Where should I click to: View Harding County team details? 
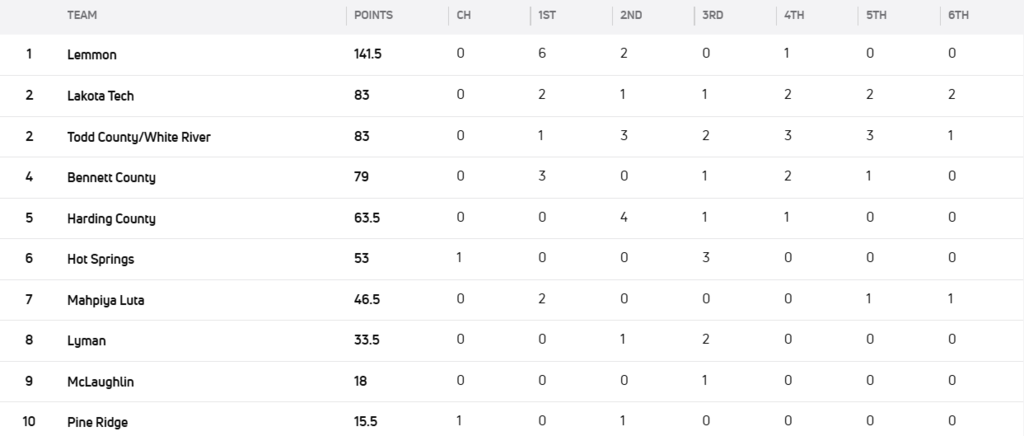coord(111,219)
